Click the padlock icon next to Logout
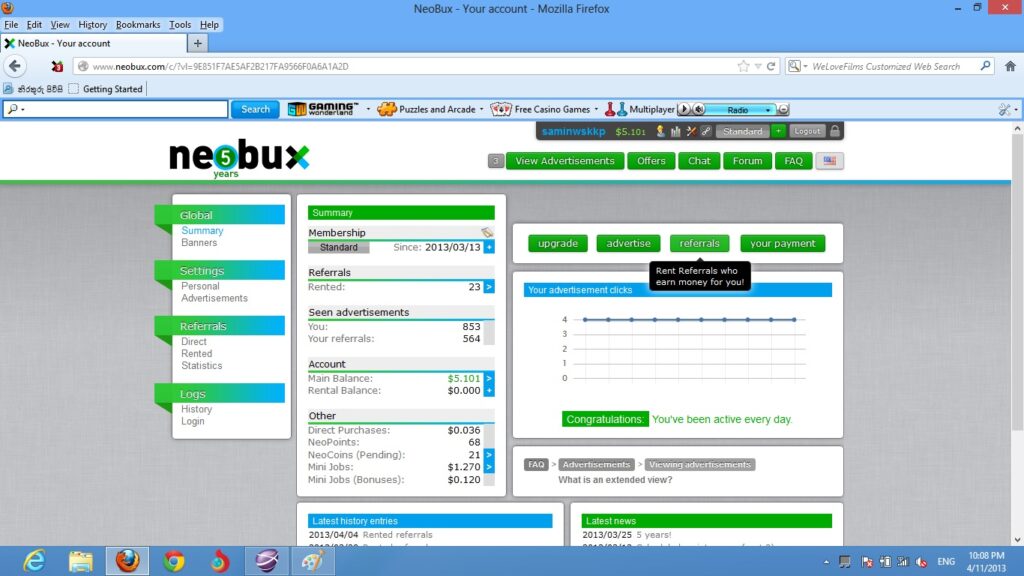The height and width of the screenshot is (576, 1024). pos(835,131)
